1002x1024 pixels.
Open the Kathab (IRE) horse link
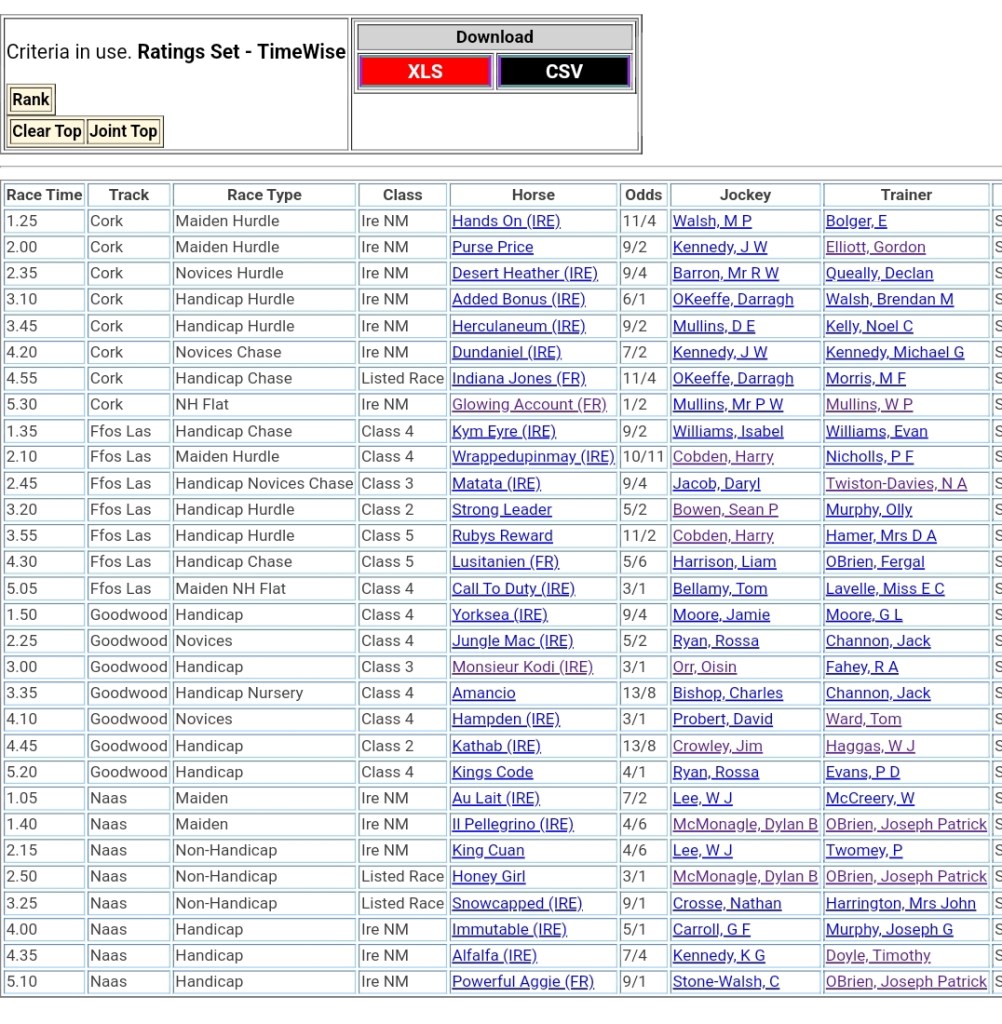pos(496,746)
